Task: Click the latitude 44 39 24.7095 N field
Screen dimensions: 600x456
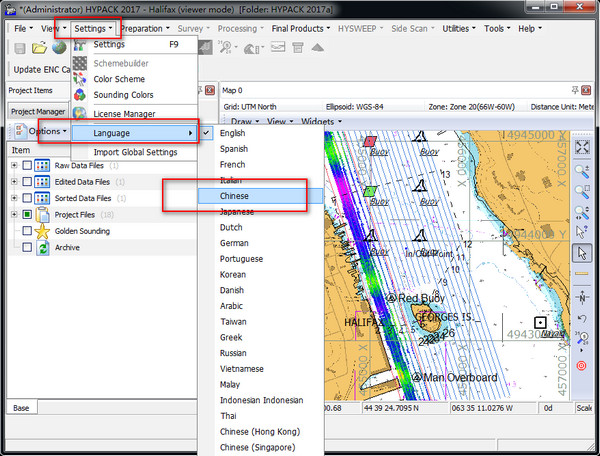Action: tap(405, 408)
